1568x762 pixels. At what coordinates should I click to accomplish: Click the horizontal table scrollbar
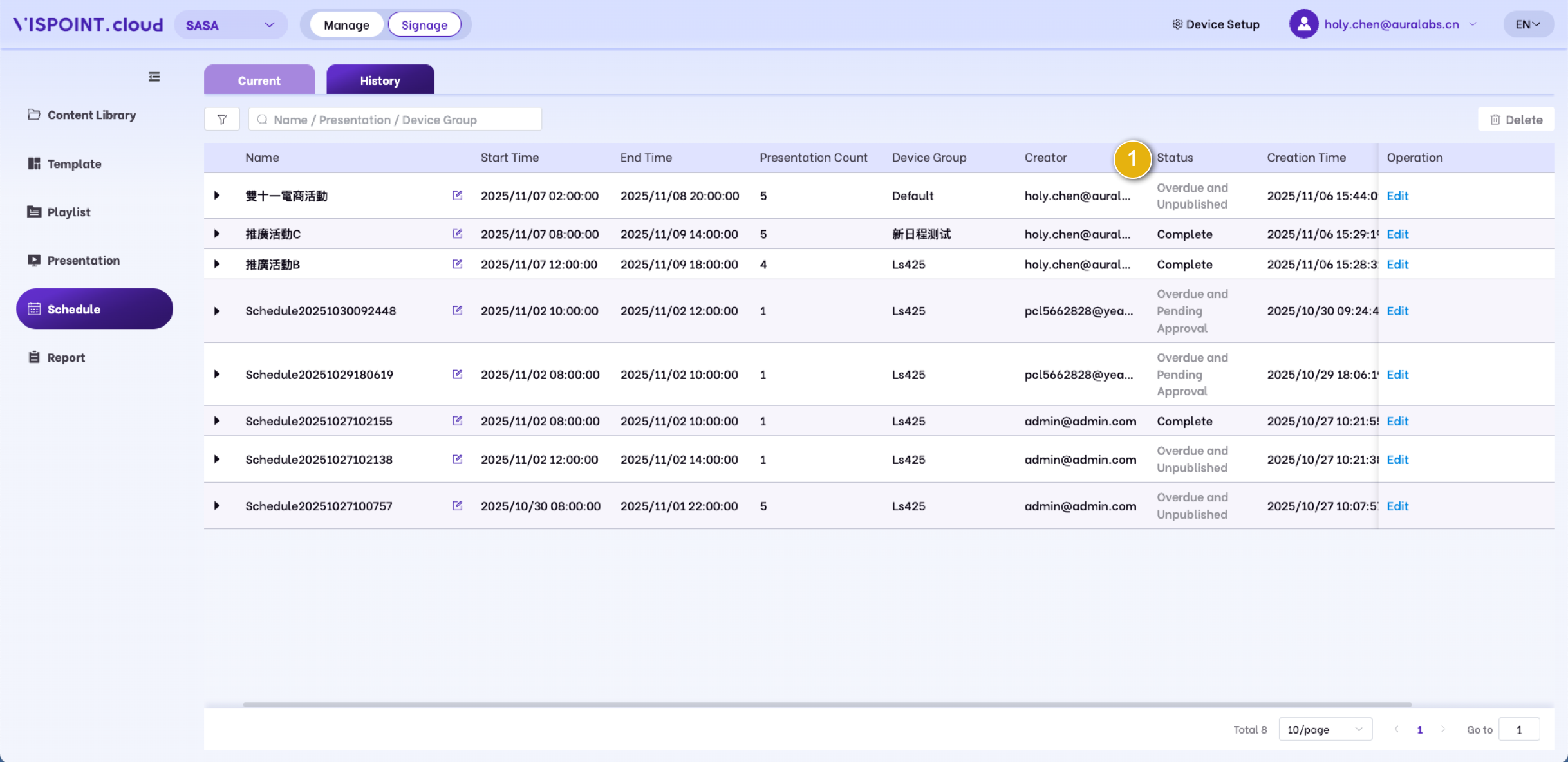827,705
